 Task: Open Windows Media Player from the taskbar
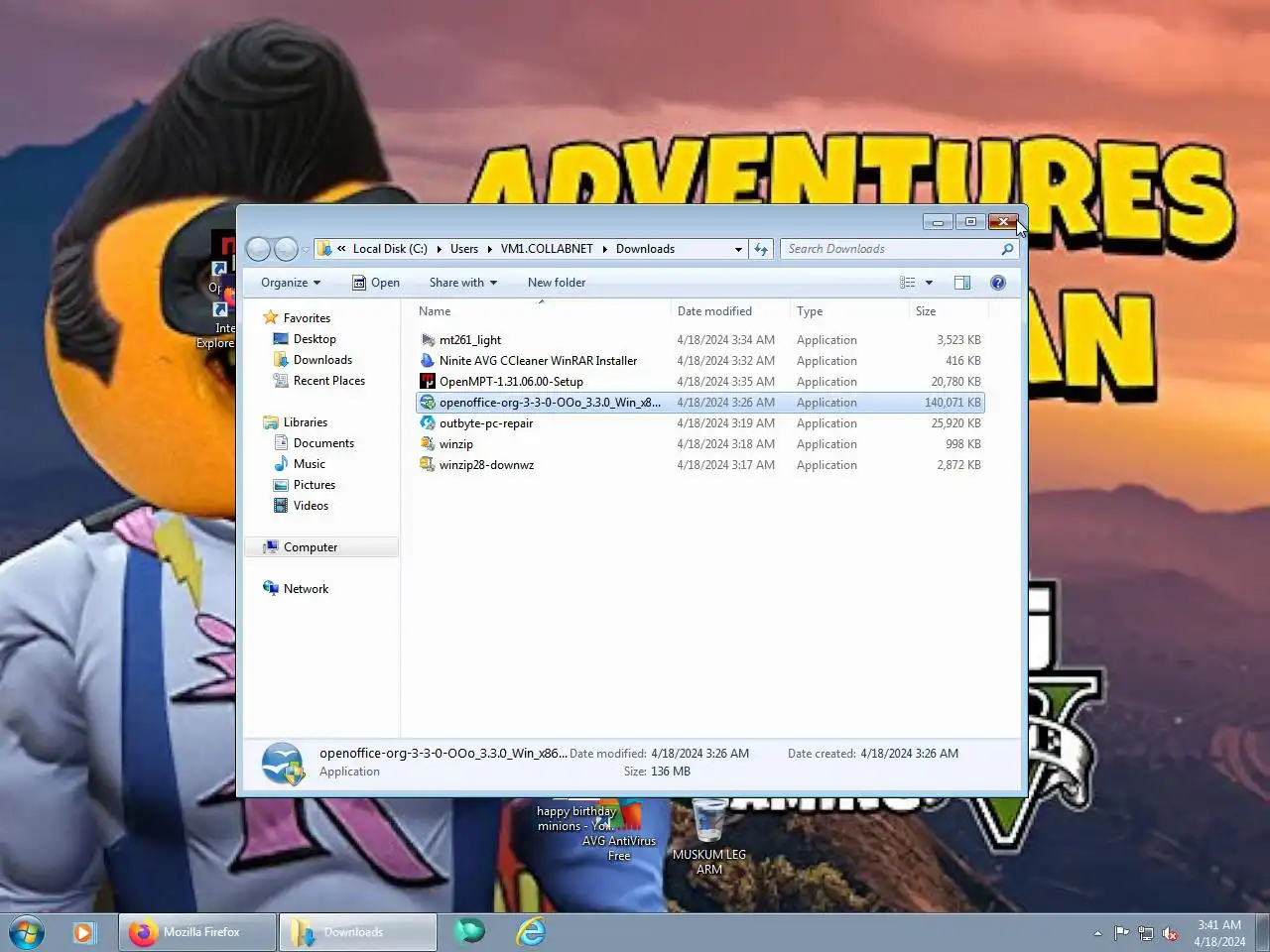pyautogui.click(x=84, y=933)
